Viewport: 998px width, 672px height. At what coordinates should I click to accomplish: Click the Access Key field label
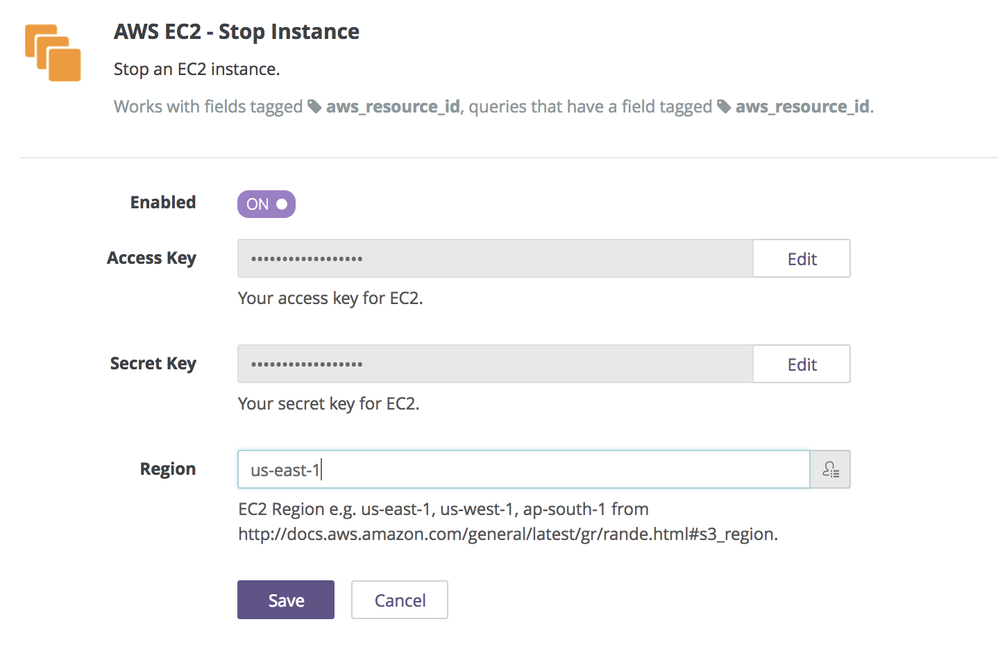tap(151, 258)
